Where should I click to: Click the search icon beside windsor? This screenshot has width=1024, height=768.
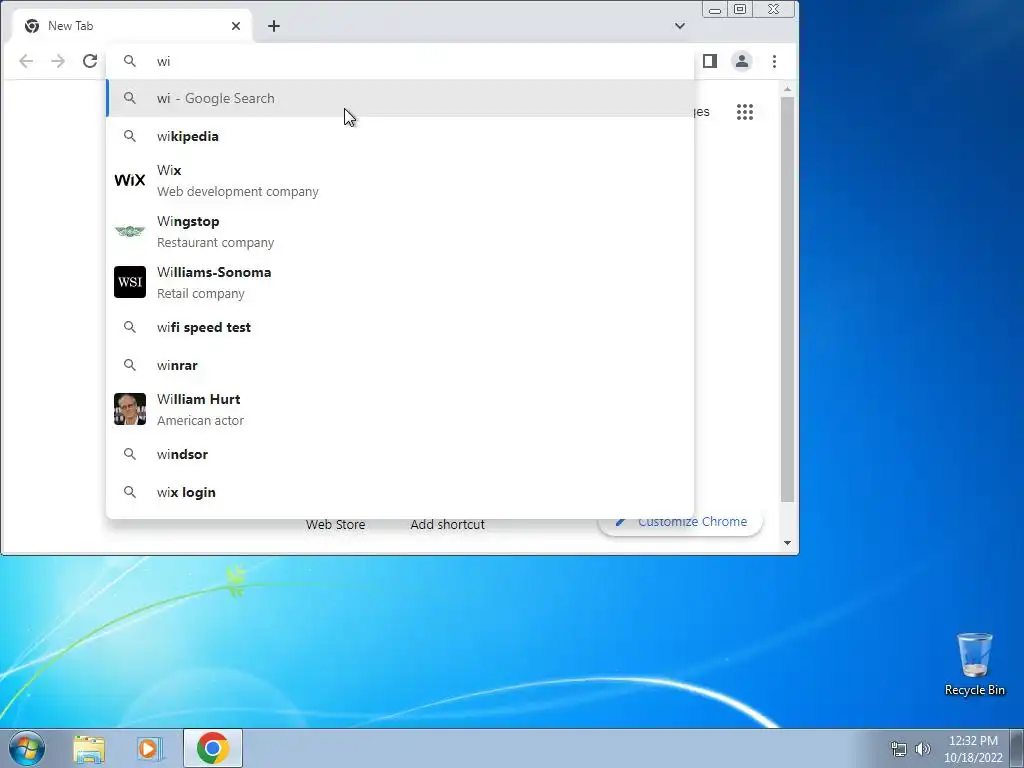click(130, 454)
